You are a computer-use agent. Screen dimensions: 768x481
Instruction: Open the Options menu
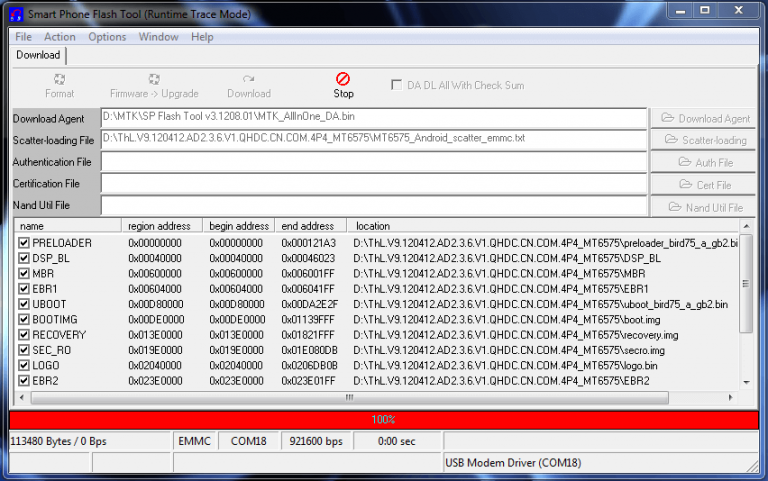(107, 37)
